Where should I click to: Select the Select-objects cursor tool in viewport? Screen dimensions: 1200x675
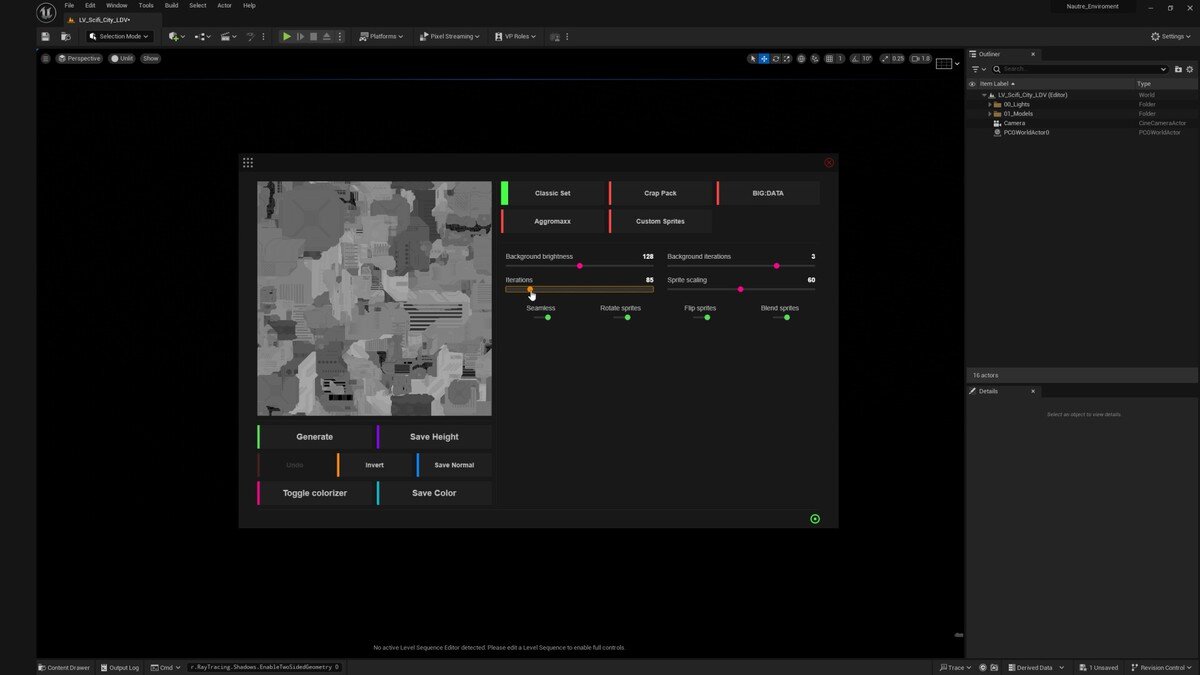753,59
